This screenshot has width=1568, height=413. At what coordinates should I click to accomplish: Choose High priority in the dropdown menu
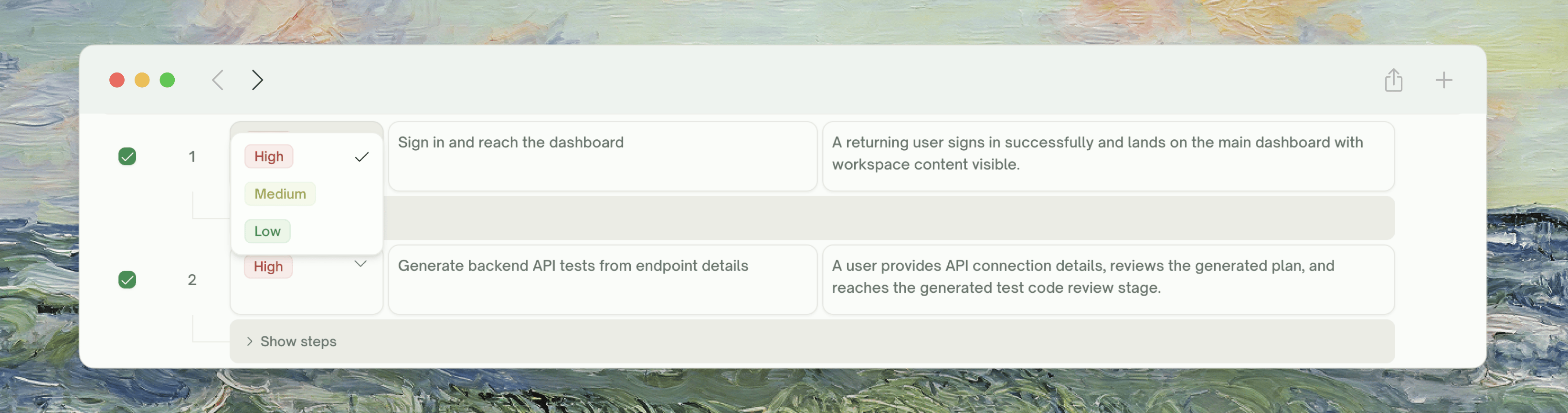click(x=307, y=156)
